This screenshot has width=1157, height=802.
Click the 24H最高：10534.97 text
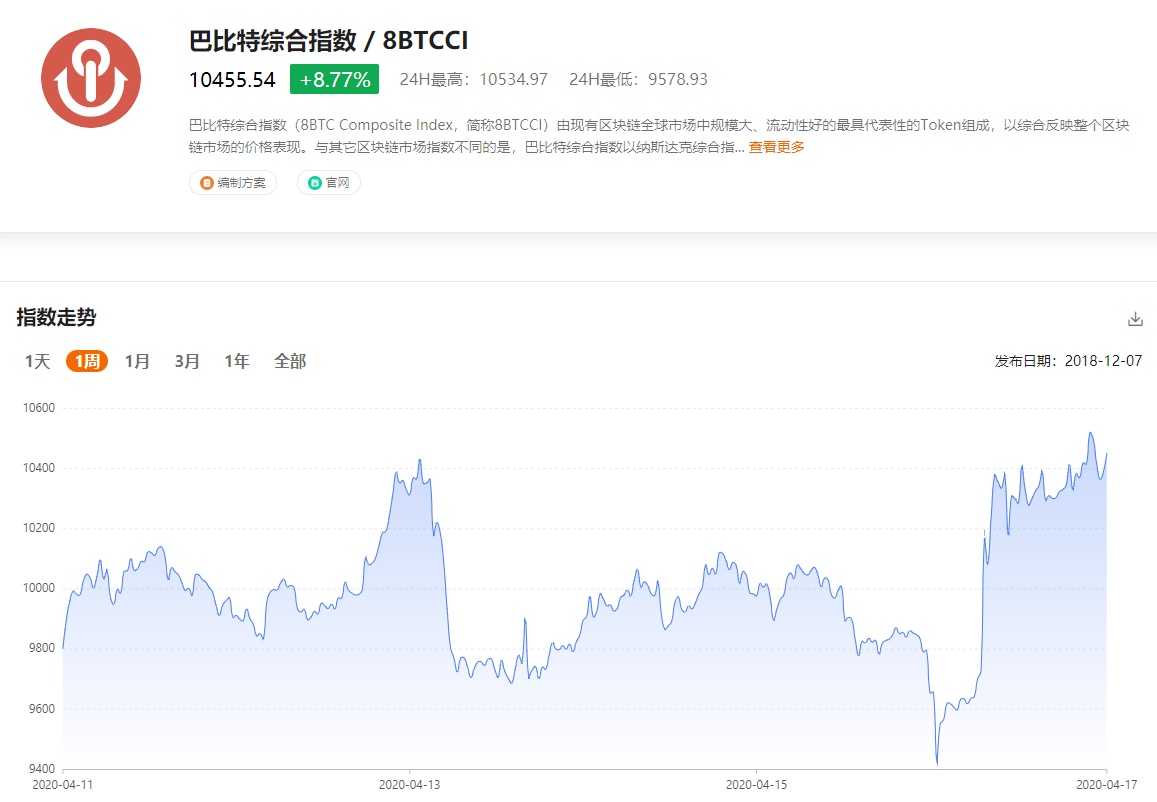[474, 80]
